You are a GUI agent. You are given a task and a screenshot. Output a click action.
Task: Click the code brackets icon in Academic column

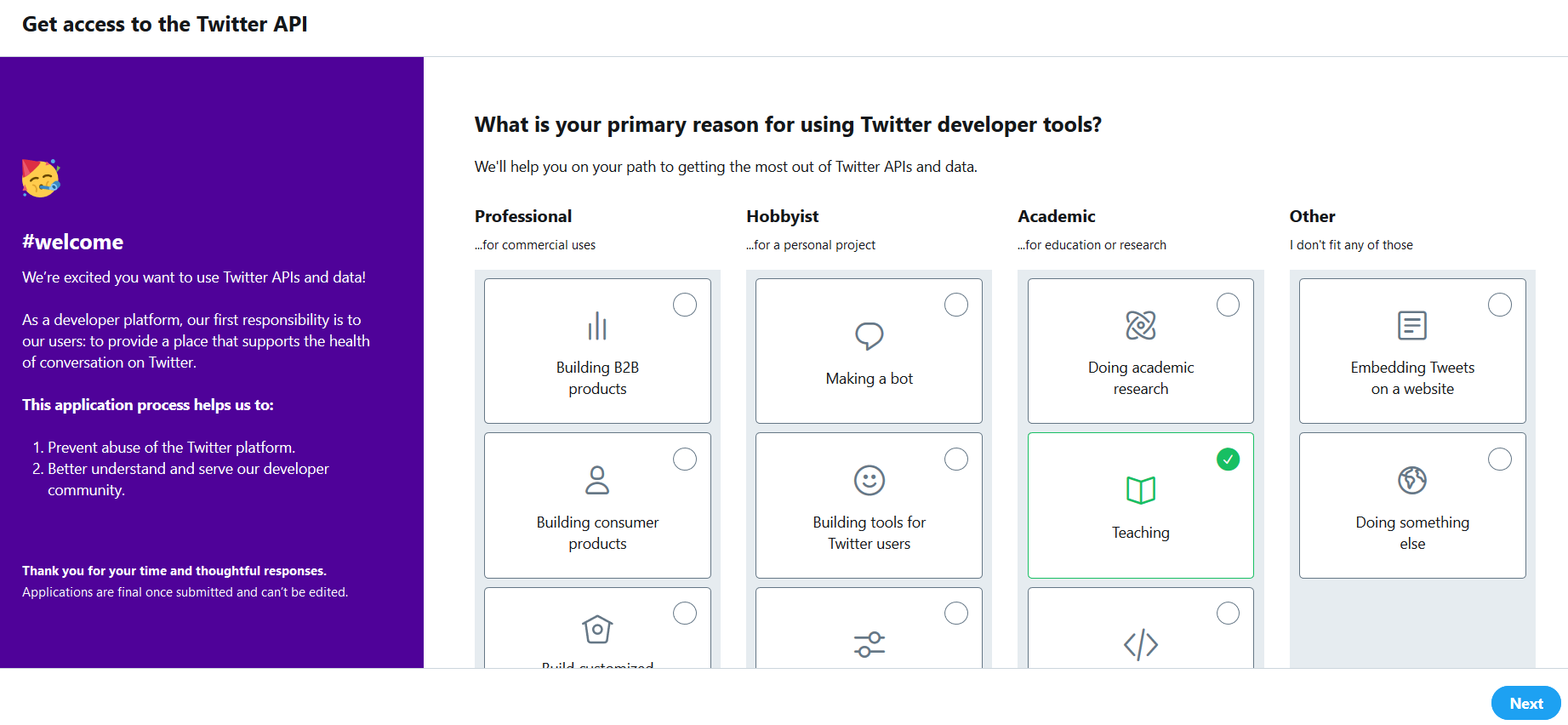(1141, 644)
